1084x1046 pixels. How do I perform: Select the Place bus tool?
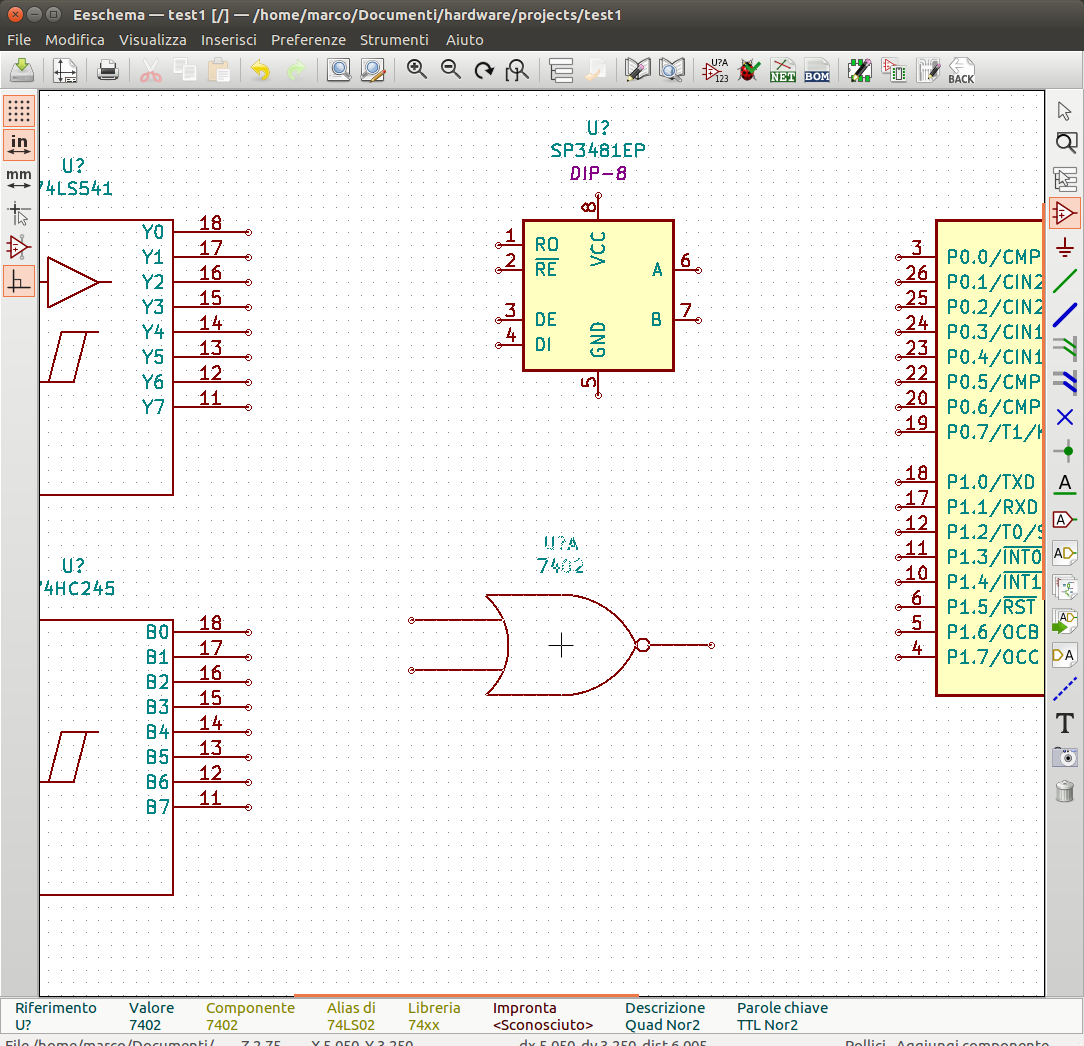coord(1065,315)
